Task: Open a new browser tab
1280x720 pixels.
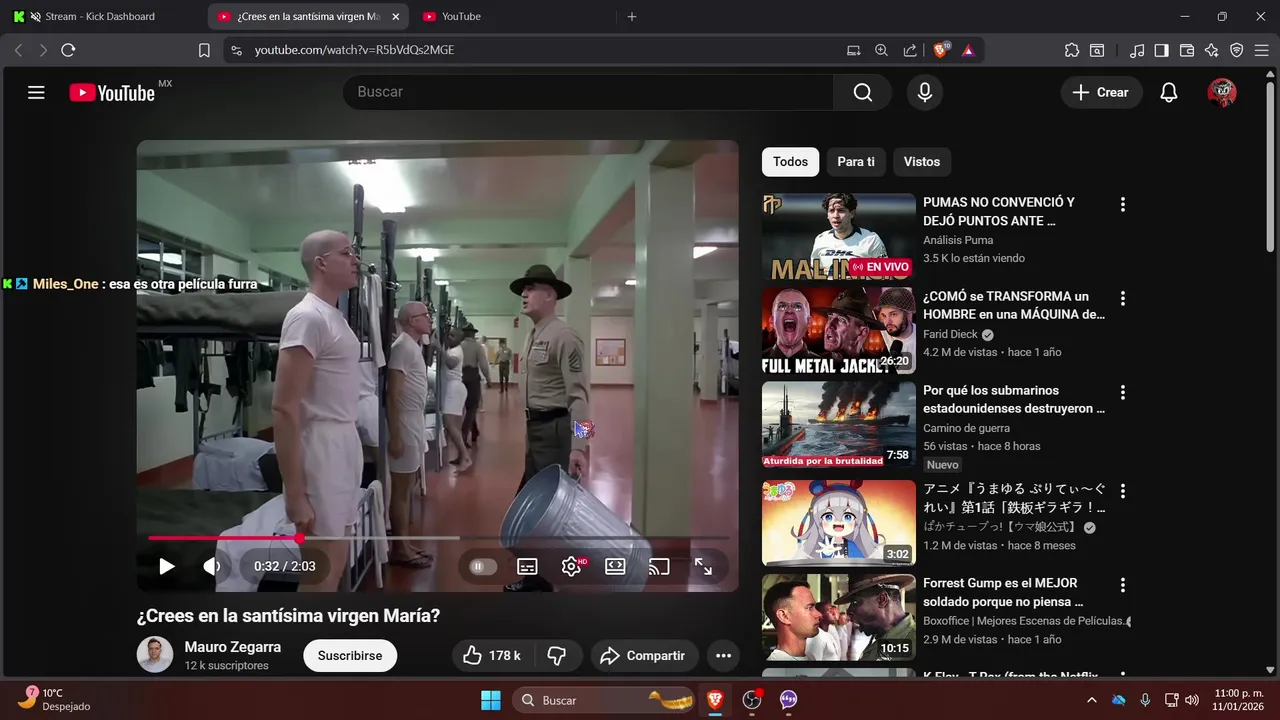Action: (631, 16)
